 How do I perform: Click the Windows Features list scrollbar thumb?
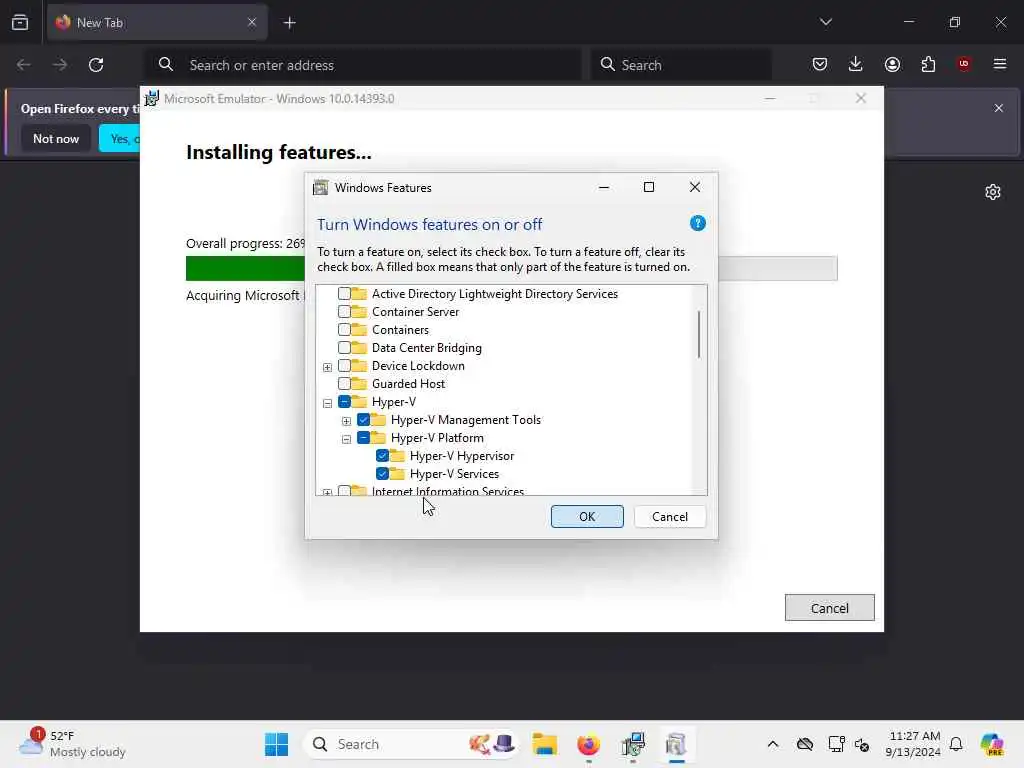click(x=699, y=334)
